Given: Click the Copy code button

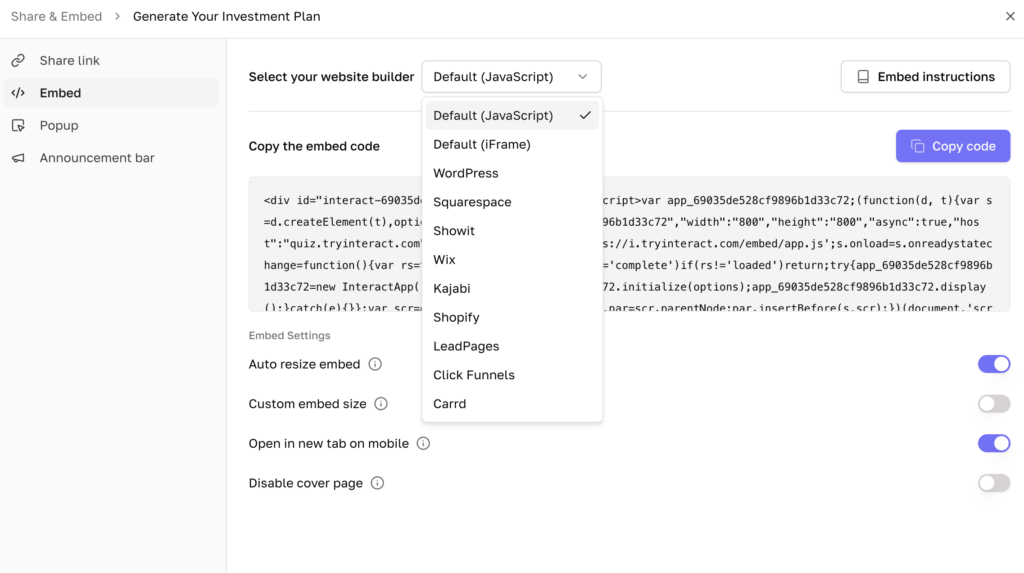Looking at the screenshot, I should coord(953,146).
